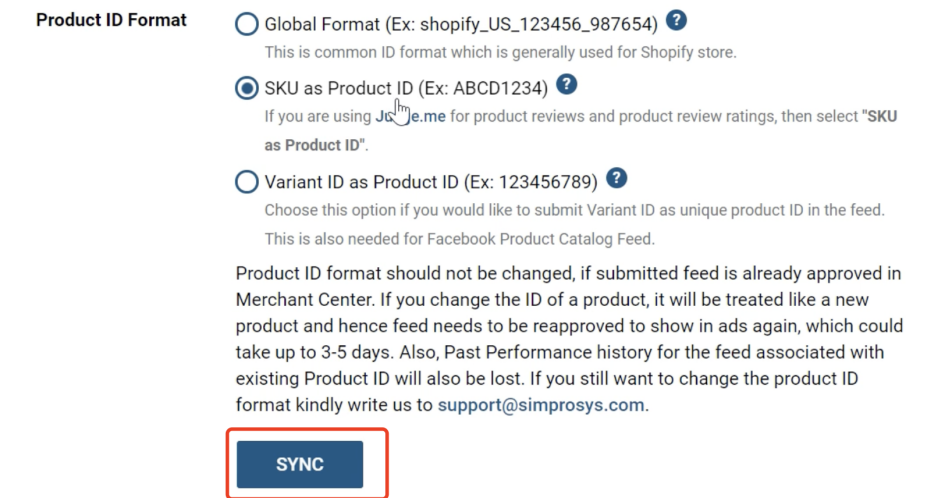Click the 'Product ID Format' section heading
Screen dimensions: 945x498
(x=111, y=20)
